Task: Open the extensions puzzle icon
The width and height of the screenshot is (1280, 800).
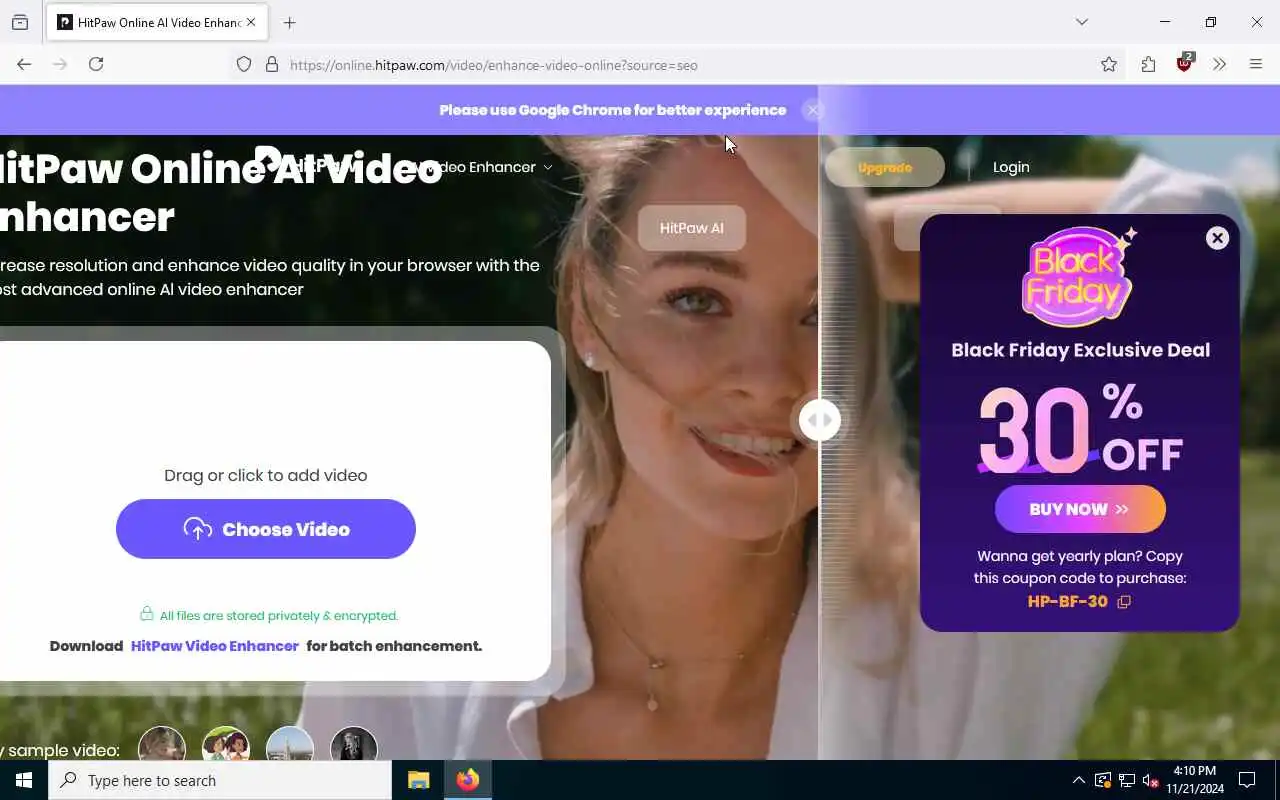Action: click(1148, 64)
